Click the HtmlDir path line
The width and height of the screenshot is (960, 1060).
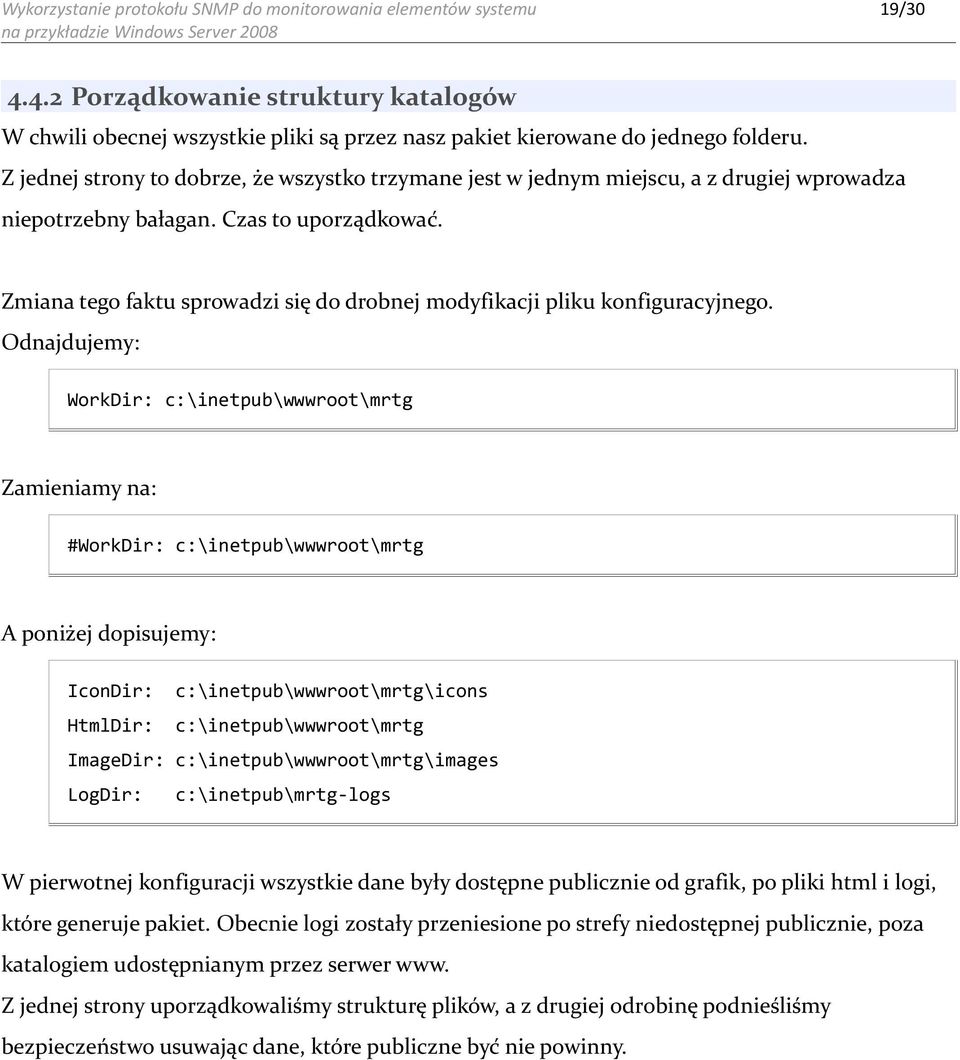(x=245, y=725)
